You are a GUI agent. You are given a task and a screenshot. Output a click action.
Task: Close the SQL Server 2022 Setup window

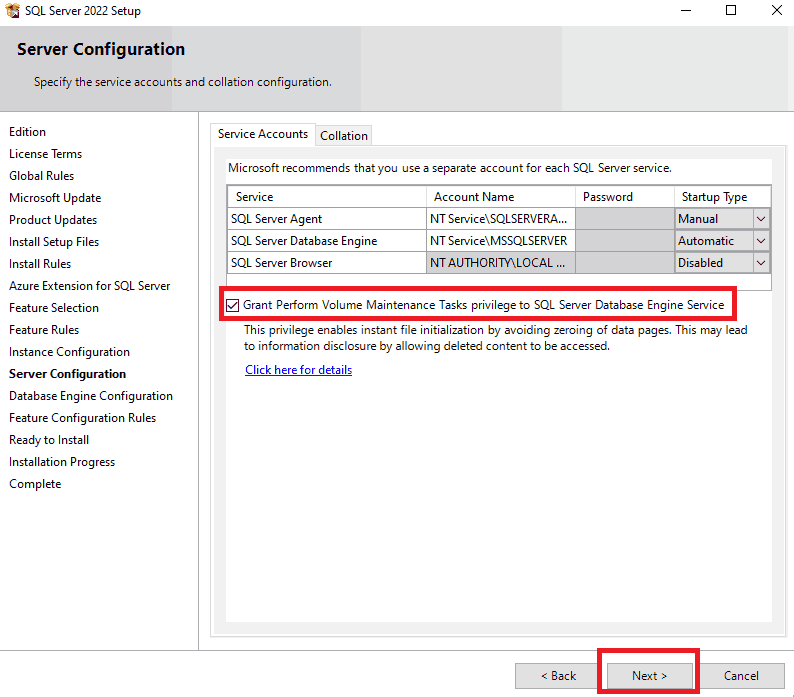tap(776, 11)
